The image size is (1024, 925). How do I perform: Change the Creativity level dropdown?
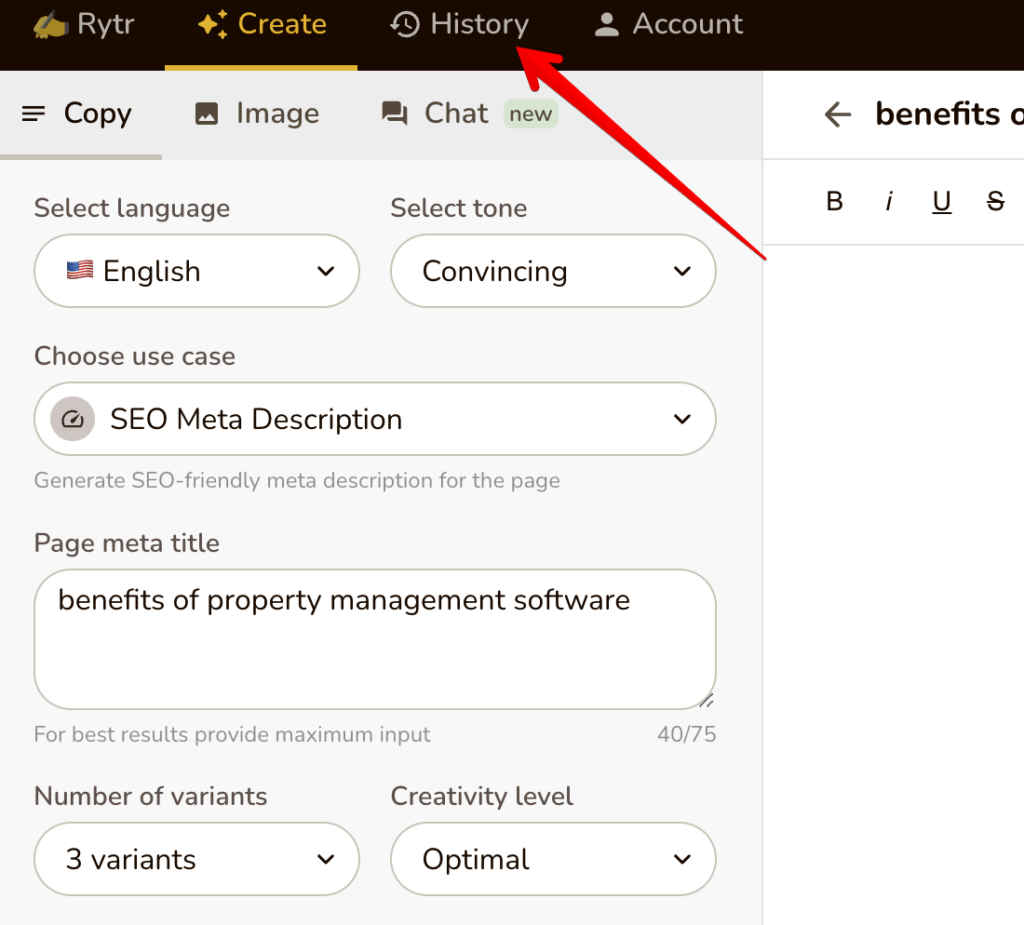pos(553,859)
